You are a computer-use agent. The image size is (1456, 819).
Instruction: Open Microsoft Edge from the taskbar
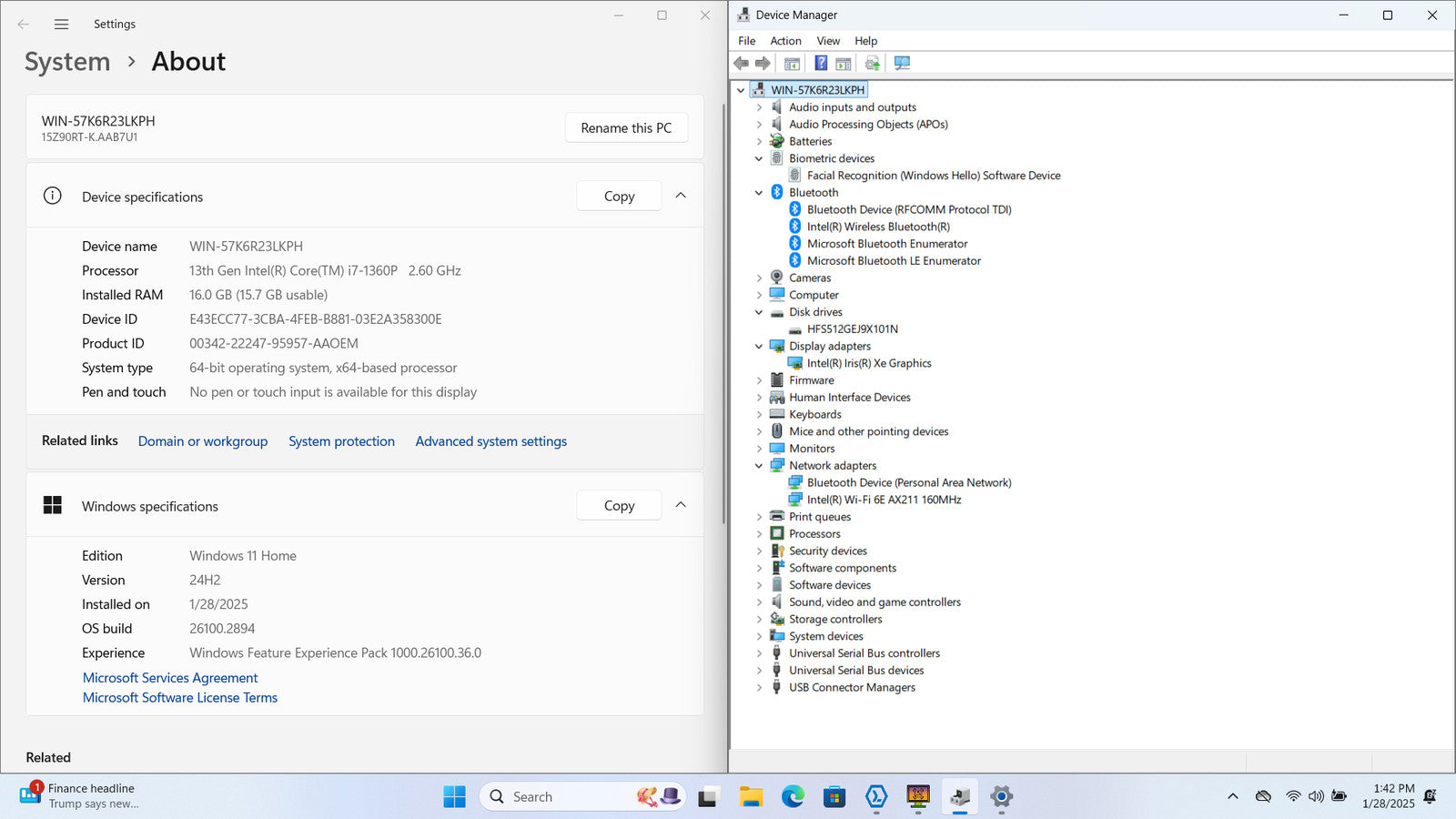[793, 796]
